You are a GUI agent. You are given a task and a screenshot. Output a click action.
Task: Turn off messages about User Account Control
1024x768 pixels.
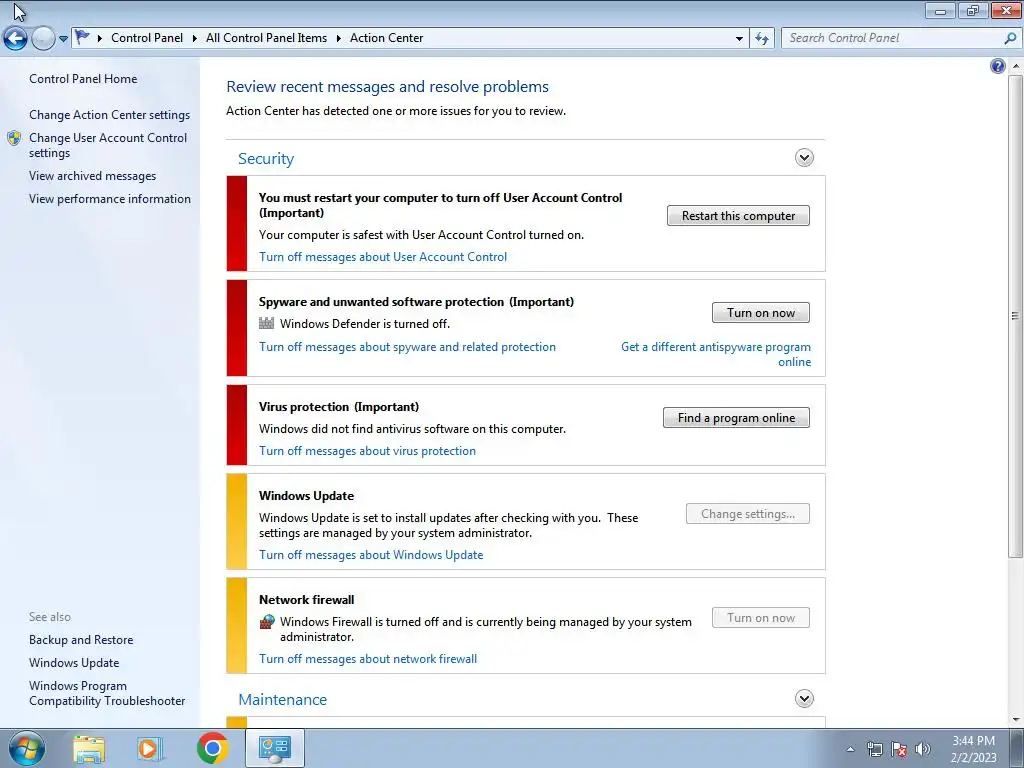click(383, 257)
